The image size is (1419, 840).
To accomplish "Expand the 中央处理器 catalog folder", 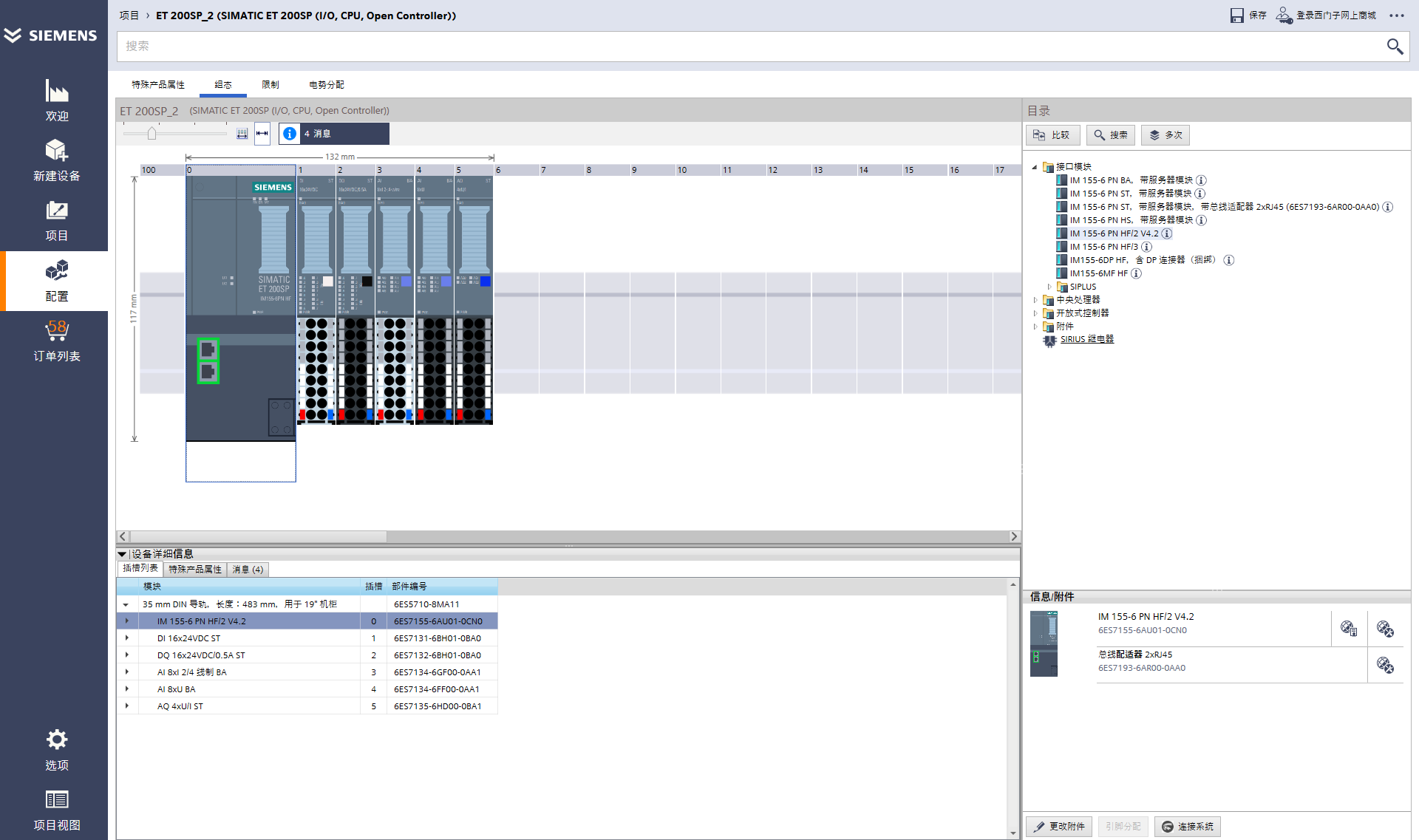I will pos(1035,300).
